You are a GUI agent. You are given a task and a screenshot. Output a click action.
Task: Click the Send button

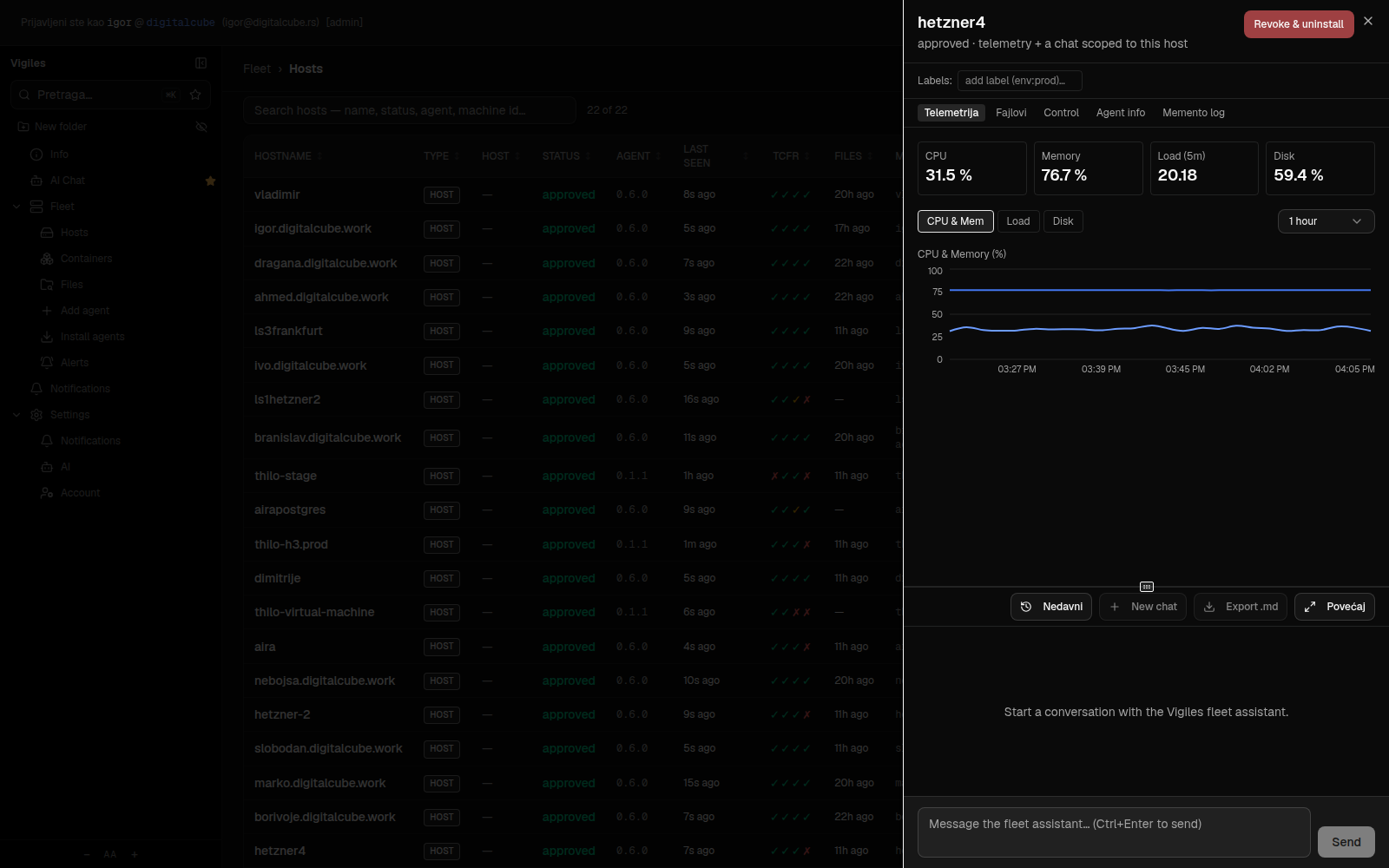1346,842
